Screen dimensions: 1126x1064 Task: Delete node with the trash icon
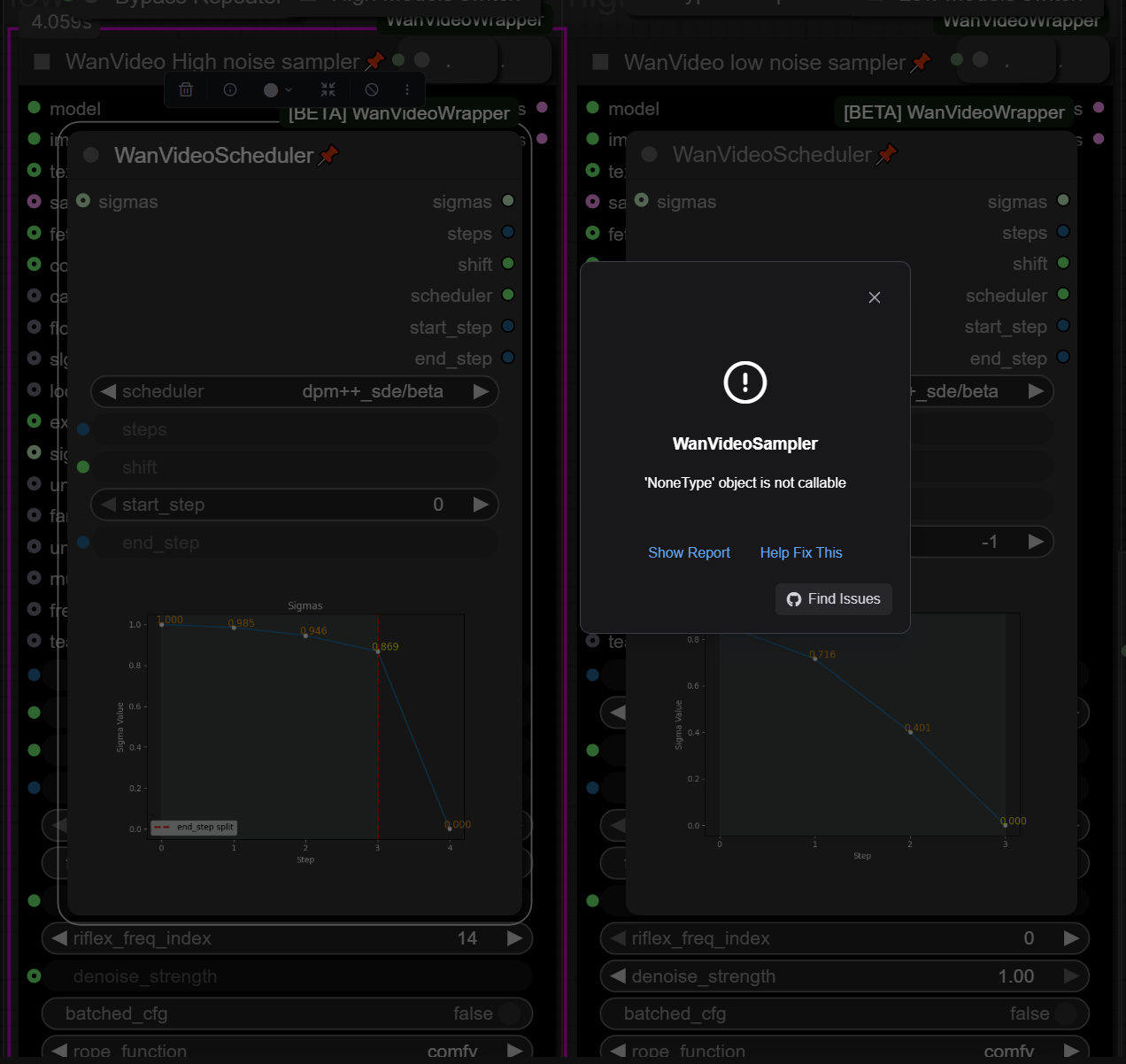(x=186, y=89)
